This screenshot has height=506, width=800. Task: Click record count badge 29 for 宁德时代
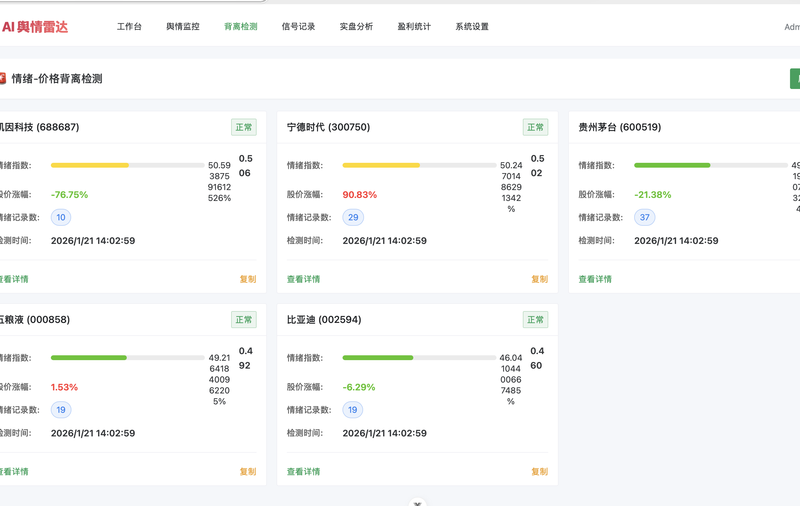pos(353,217)
